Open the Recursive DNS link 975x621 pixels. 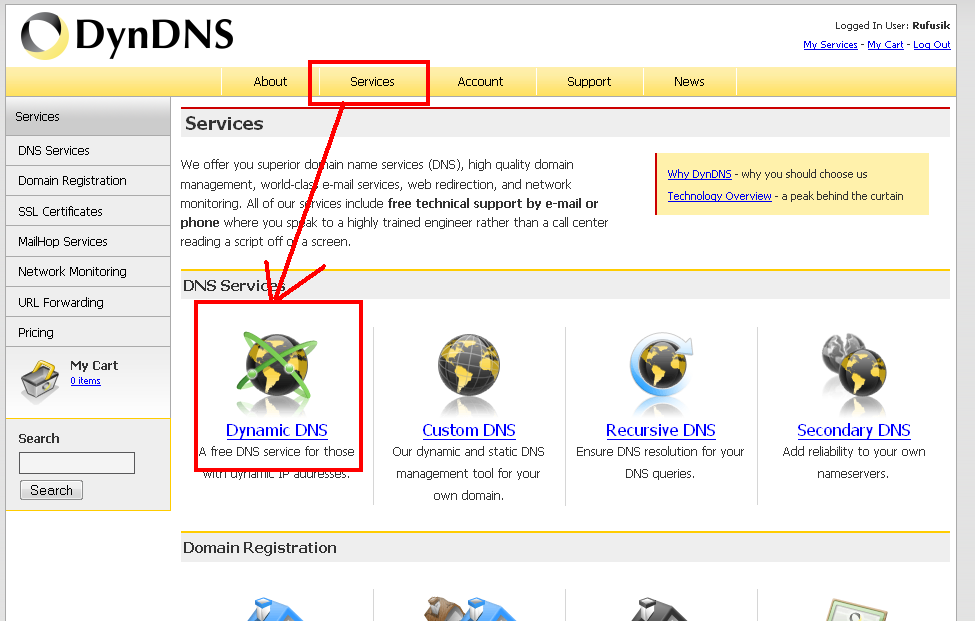click(661, 430)
